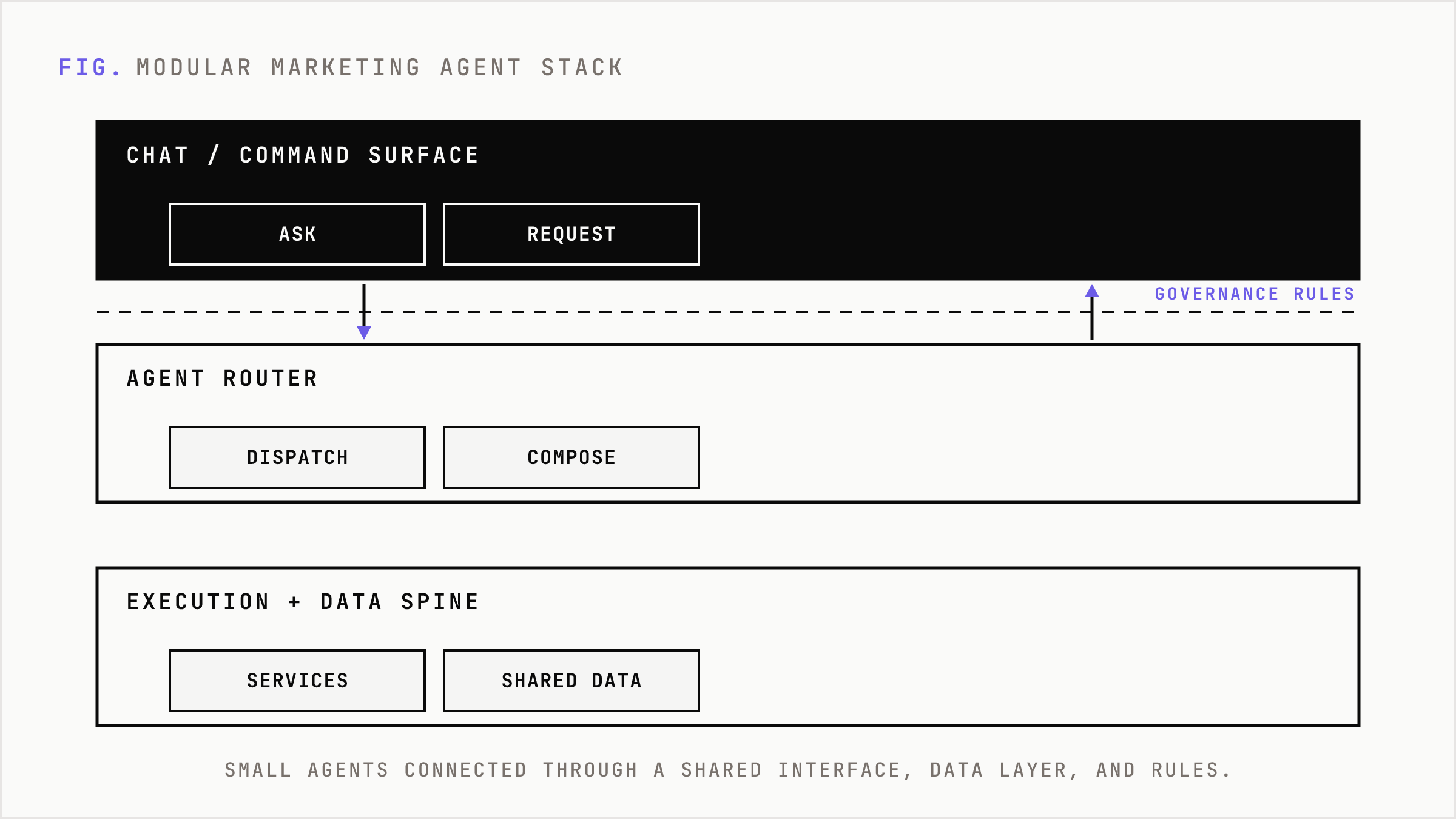Click the GOVERNANCE RULES label

pos(1255,294)
